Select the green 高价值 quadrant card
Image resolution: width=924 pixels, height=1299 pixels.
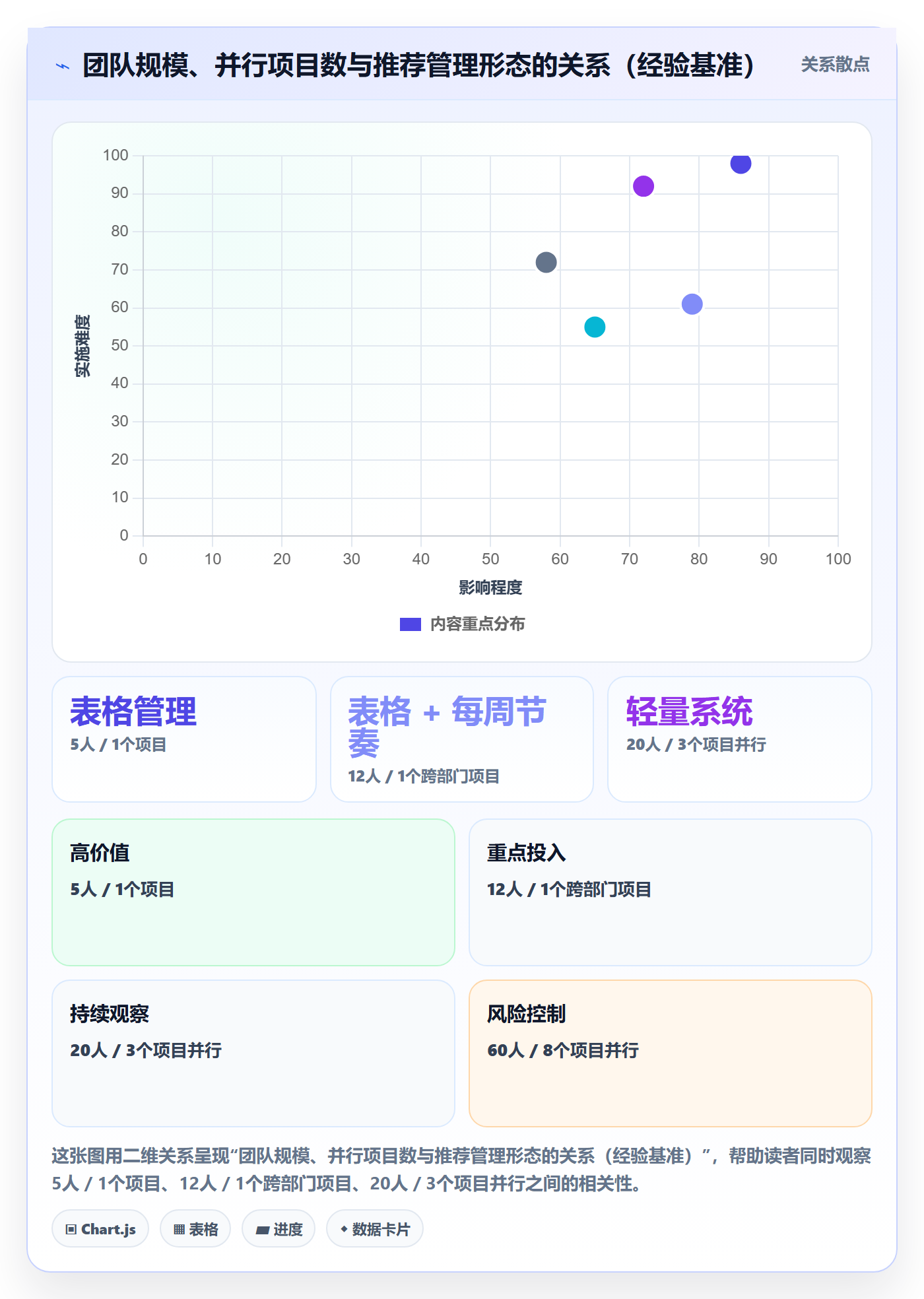[x=253, y=892]
